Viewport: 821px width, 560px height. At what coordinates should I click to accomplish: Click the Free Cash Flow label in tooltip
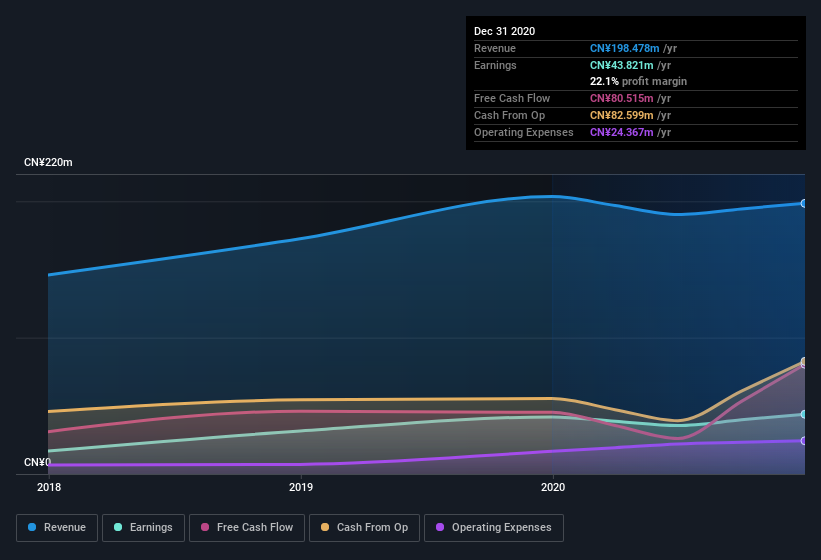coord(512,98)
